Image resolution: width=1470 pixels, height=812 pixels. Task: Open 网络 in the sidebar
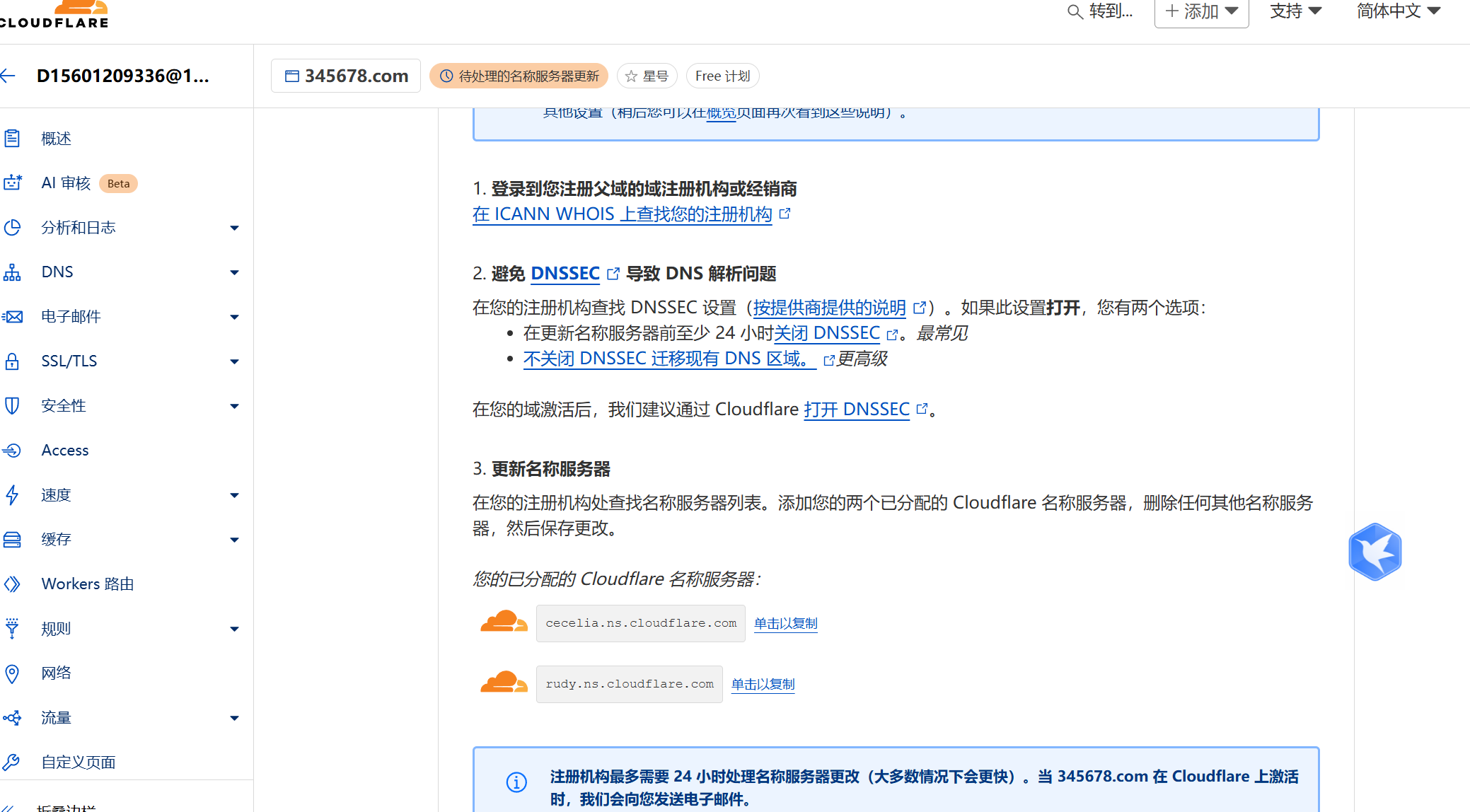point(56,673)
